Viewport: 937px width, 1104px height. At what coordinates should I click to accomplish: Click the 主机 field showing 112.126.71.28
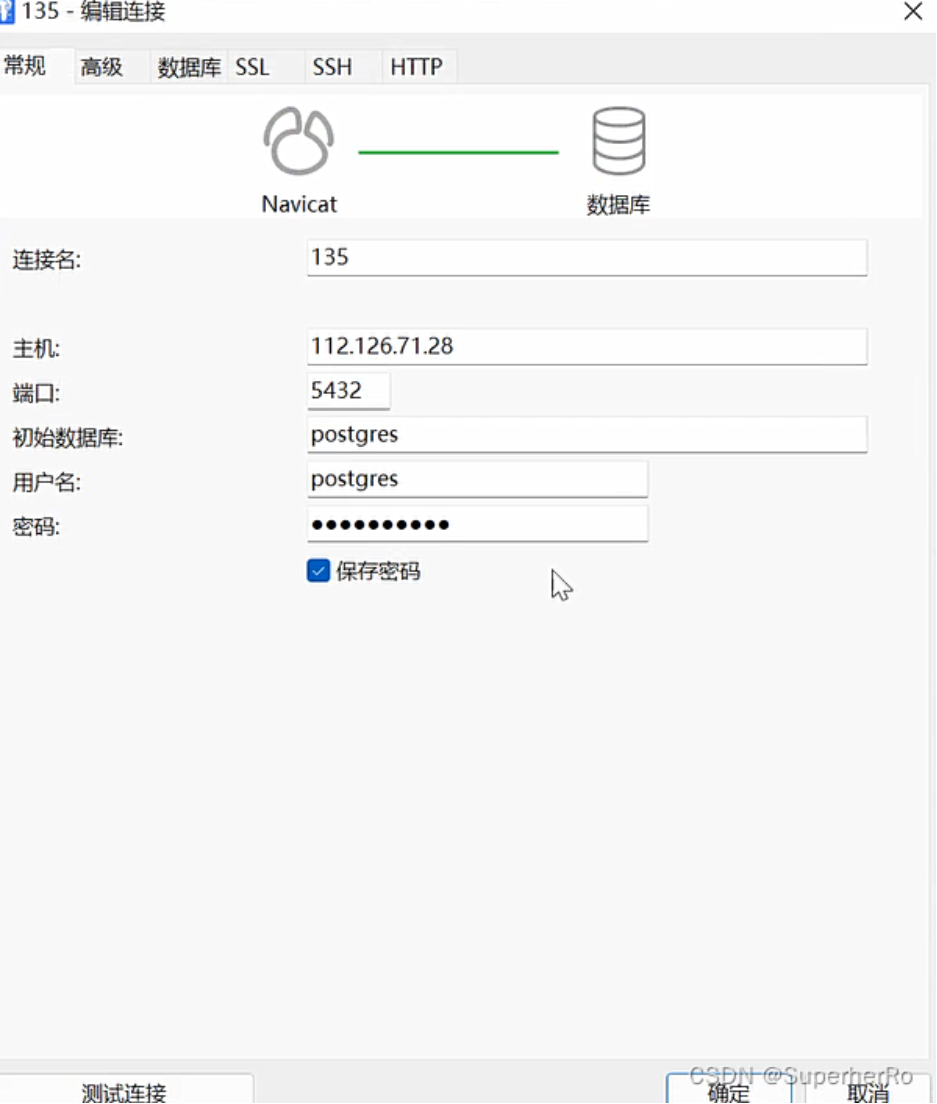(586, 346)
